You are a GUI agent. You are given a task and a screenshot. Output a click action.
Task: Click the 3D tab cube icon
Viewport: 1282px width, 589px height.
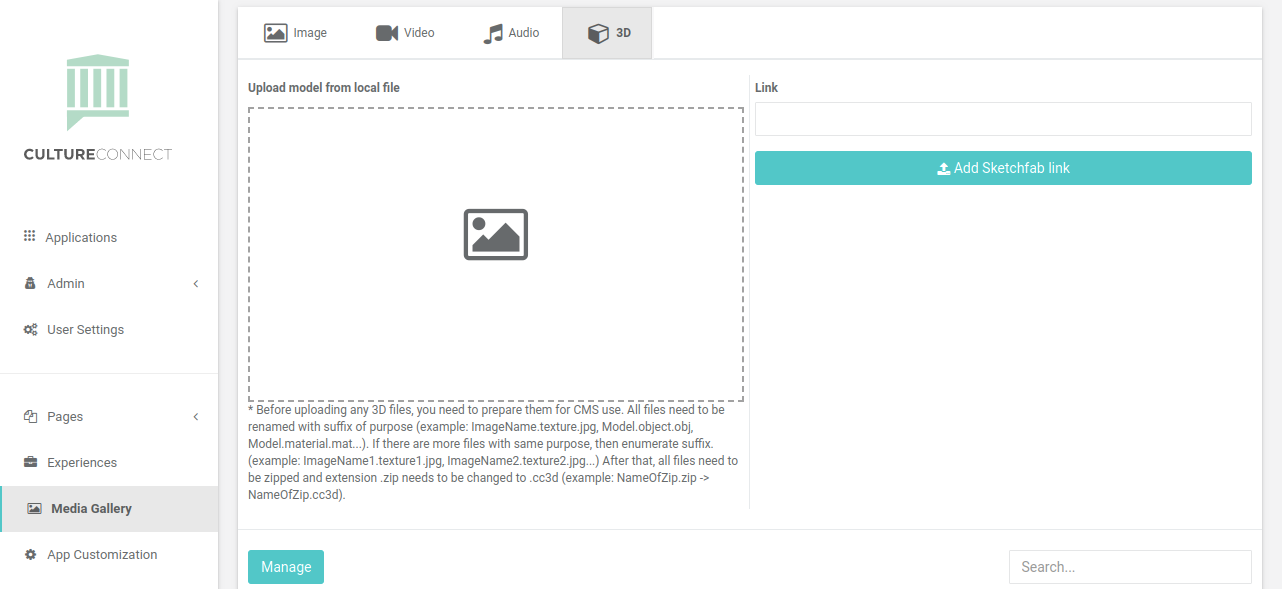click(598, 33)
